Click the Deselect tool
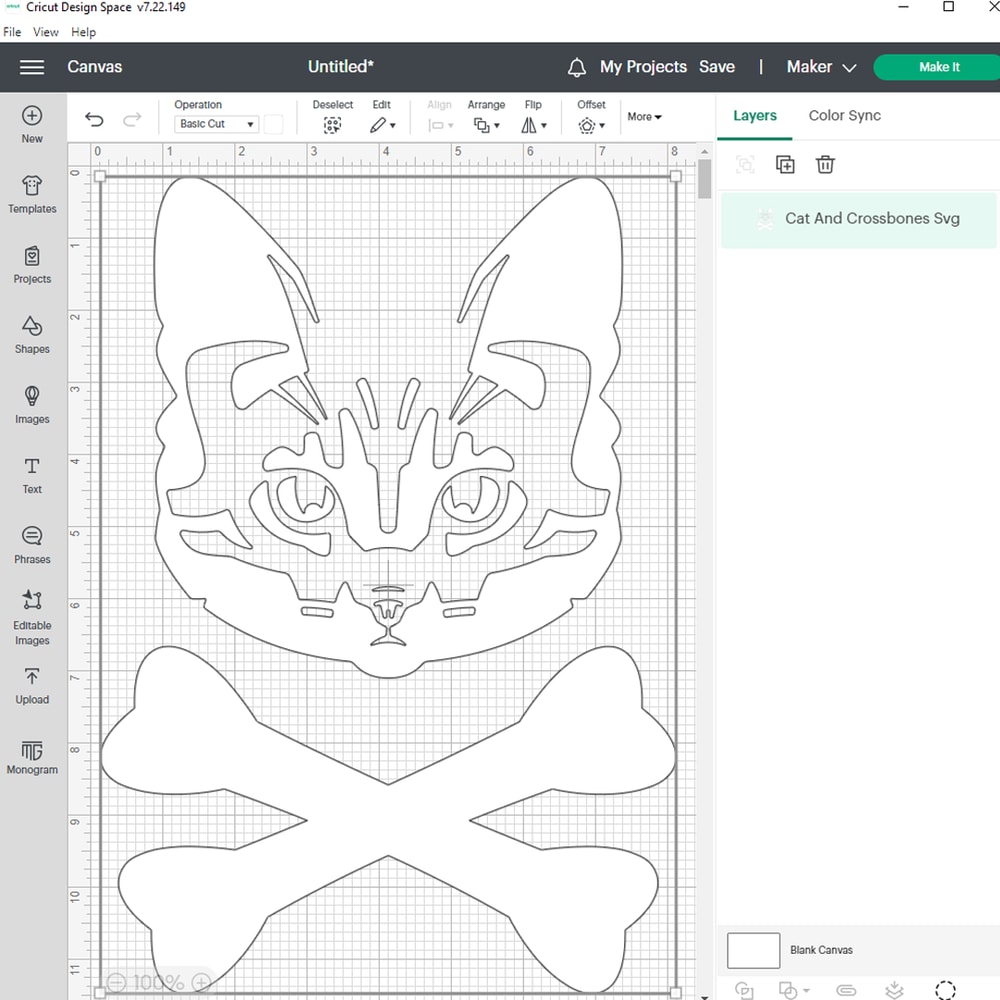 coord(332,125)
